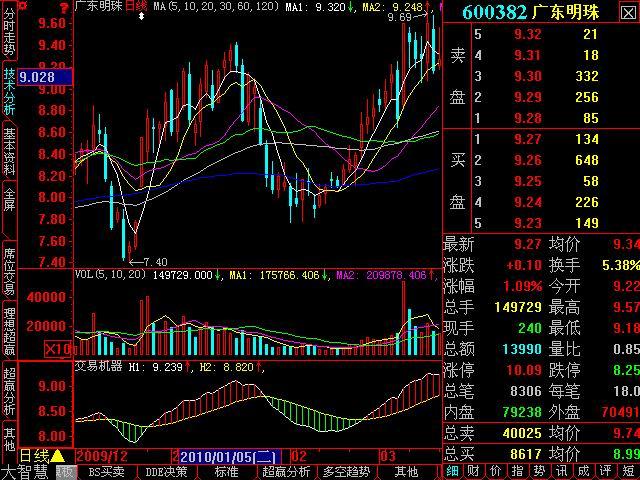Select the 细 detail tab
Image resolution: width=640 pixels, height=480 pixels.
(452, 471)
